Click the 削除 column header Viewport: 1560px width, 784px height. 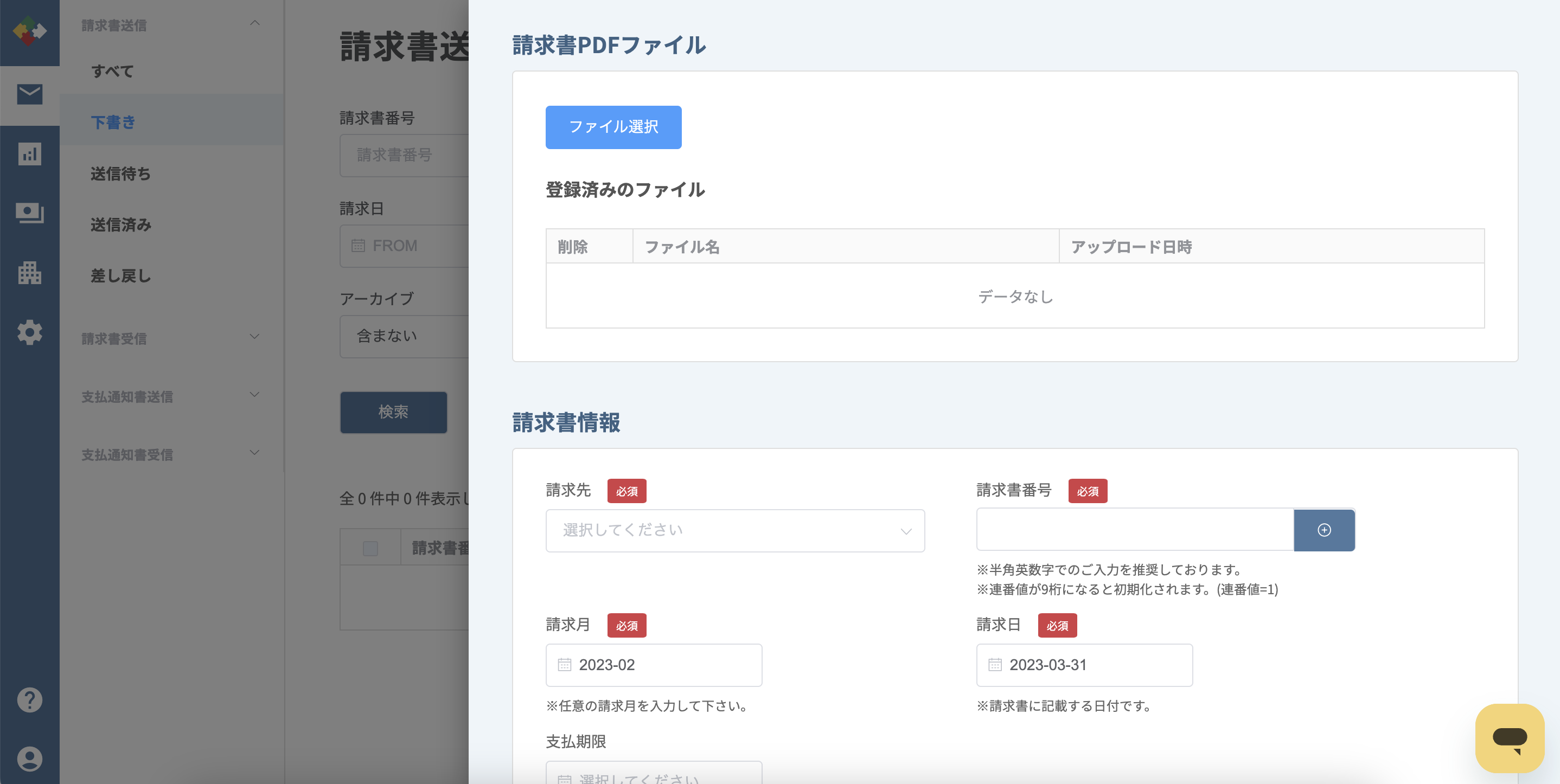[x=589, y=246]
